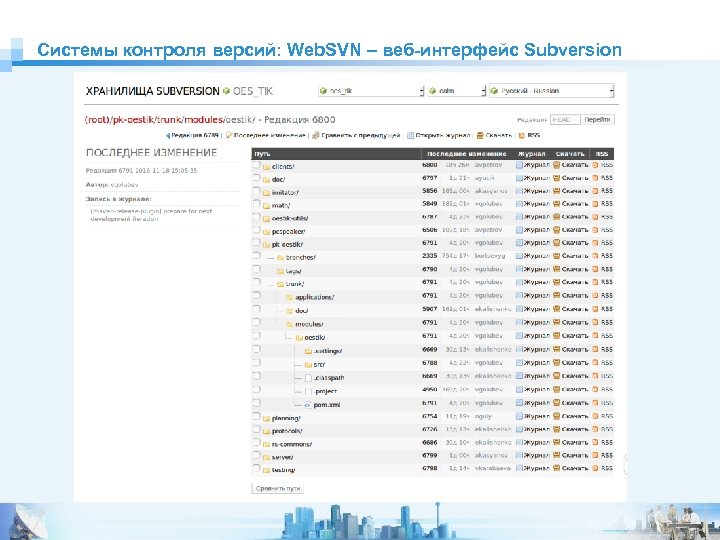This screenshot has height=540, width=720.
Task: Open journal icon for math/ row
Action: coord(519,203)
